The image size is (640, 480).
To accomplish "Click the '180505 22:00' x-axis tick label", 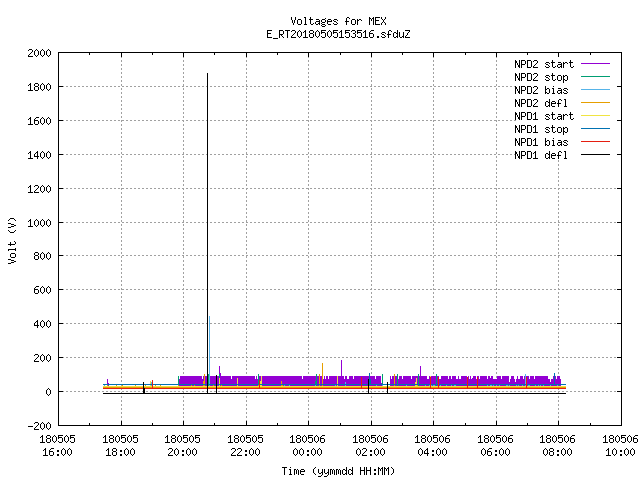I will 245,446.
